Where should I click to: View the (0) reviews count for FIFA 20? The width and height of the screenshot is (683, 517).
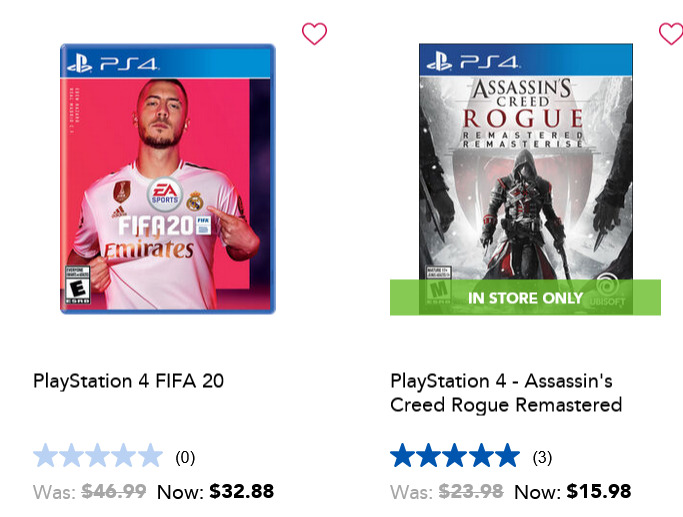point(185,457)
